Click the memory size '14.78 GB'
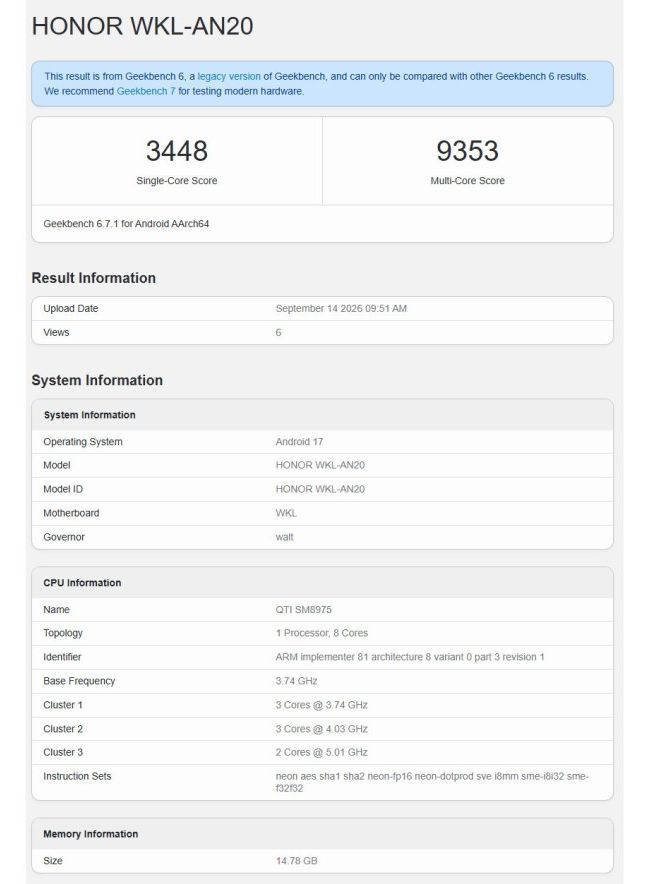Screen dimensions: 650x884 coord(297,861)
